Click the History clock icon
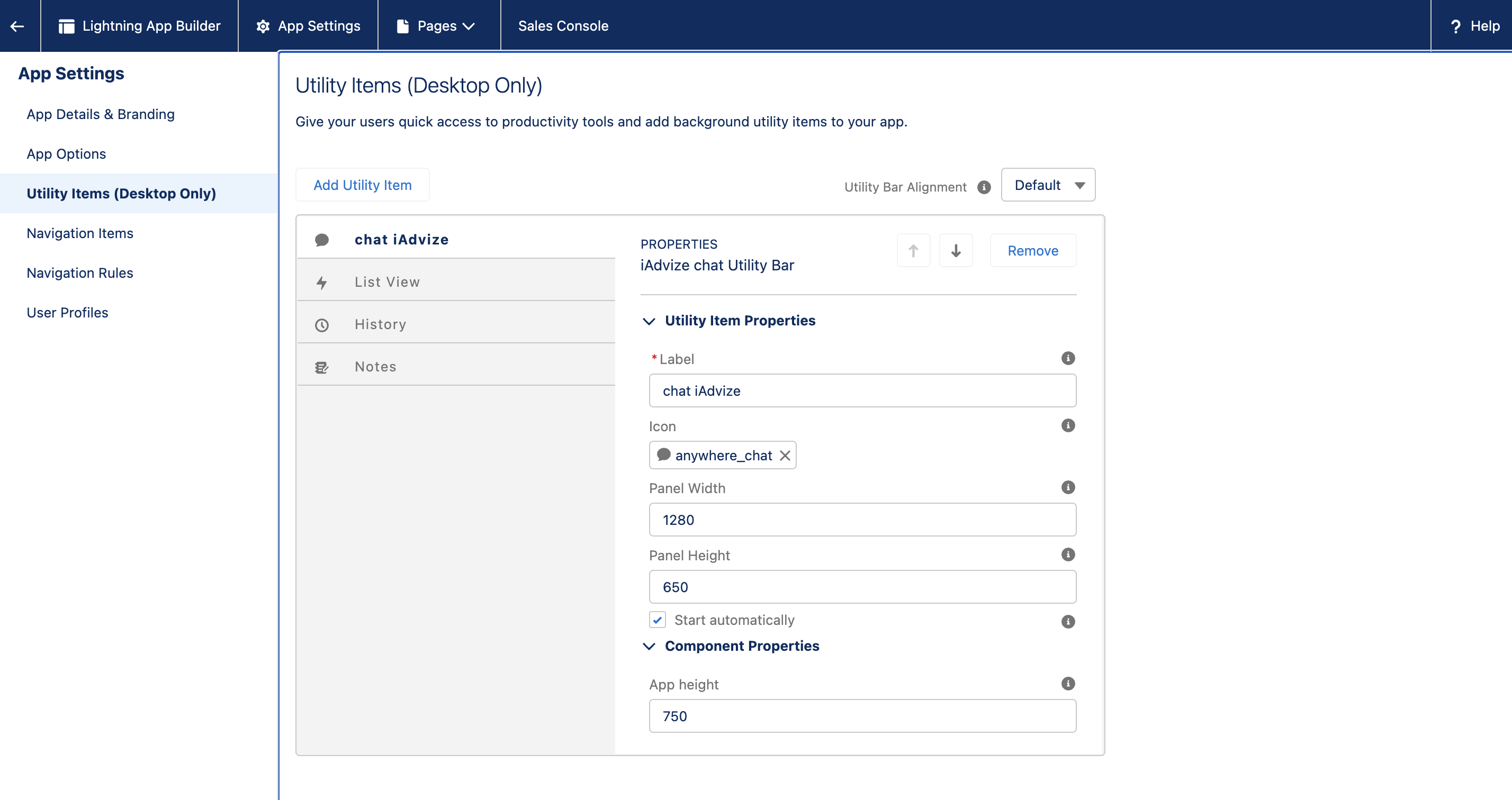Screen dimensions: 1512x800 point(322,325)
